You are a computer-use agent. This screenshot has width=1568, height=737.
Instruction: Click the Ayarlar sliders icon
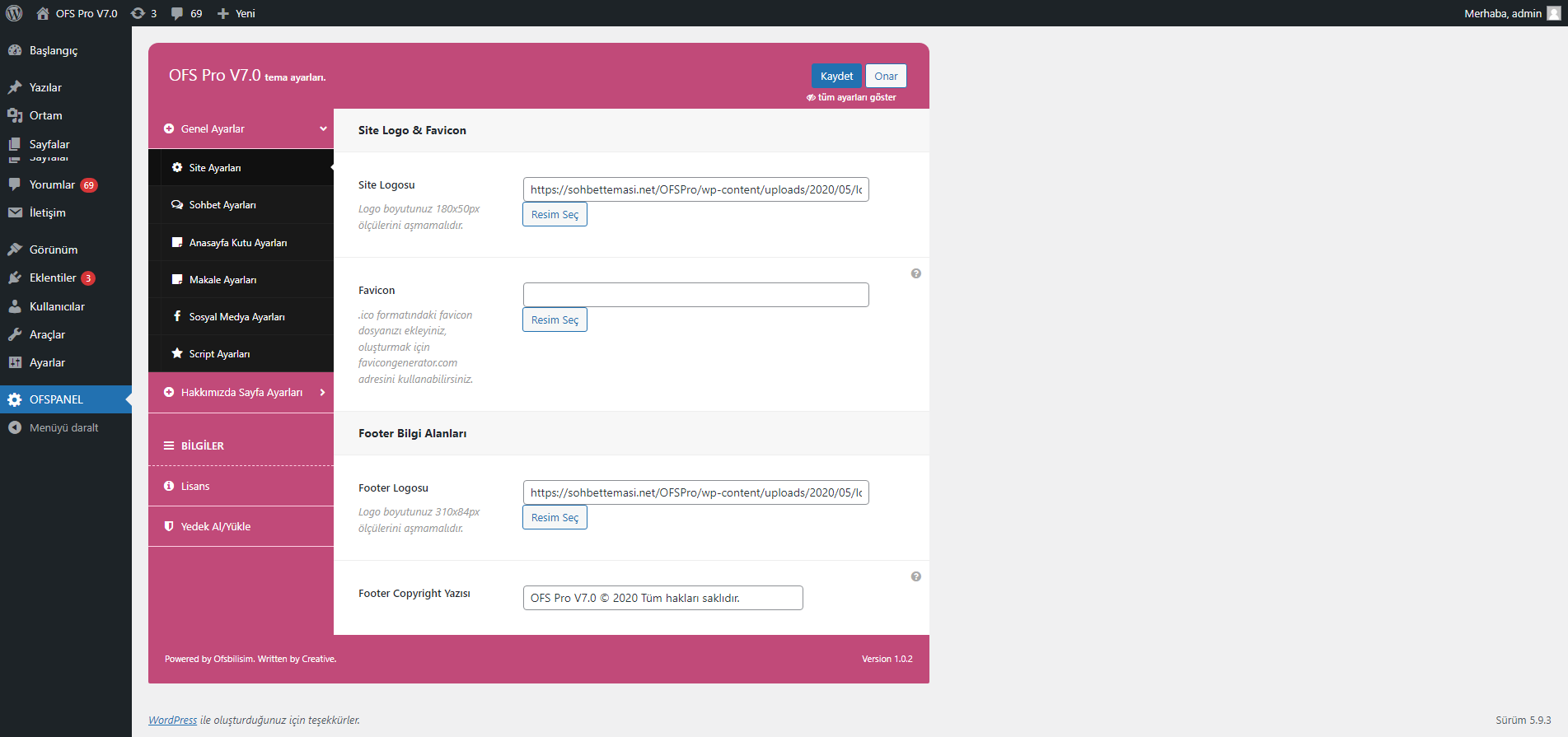(15, 362)
